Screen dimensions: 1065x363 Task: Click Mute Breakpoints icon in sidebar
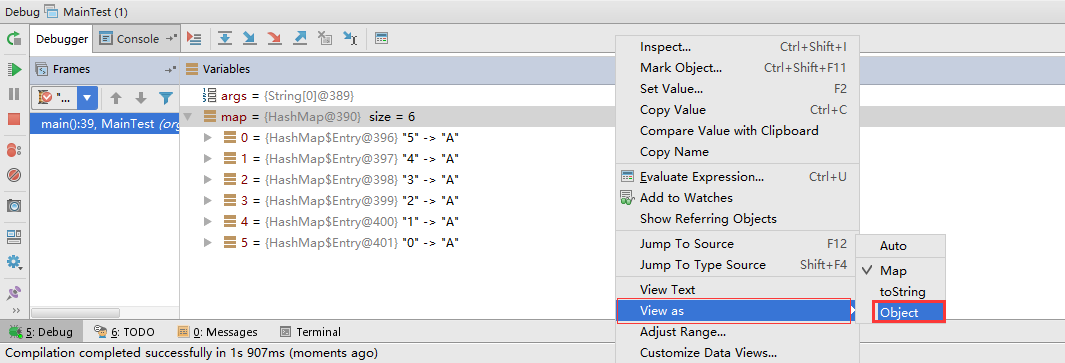coord(14,175)
